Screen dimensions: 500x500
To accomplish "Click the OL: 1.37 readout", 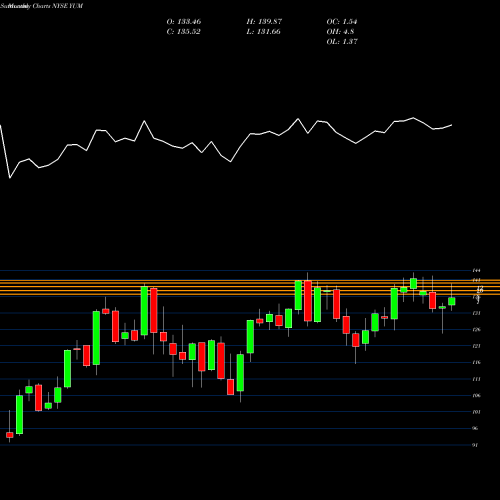I will tap(342, 42).
